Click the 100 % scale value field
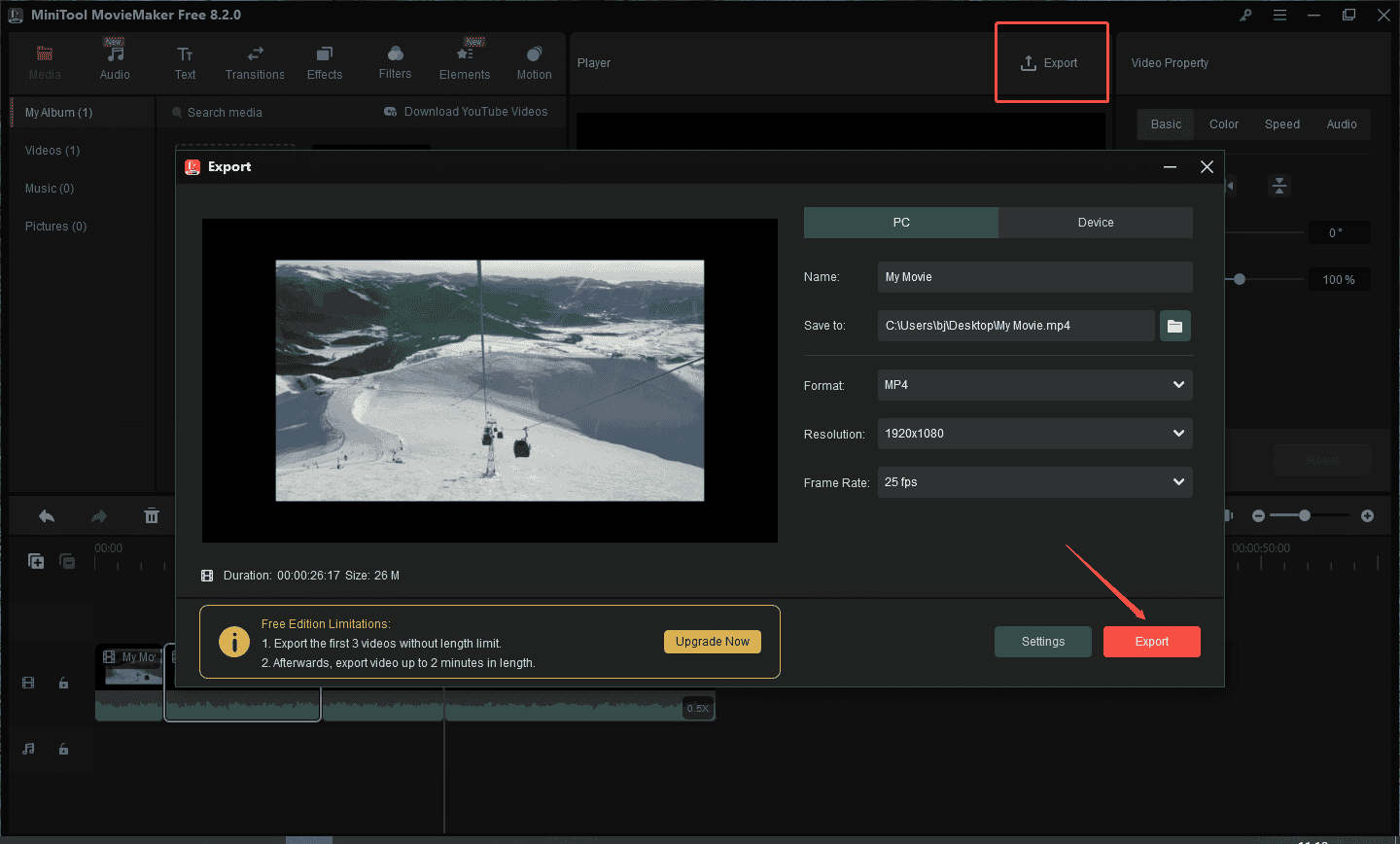Screen dimensions: 1400x844 [x=1339, y=279]
